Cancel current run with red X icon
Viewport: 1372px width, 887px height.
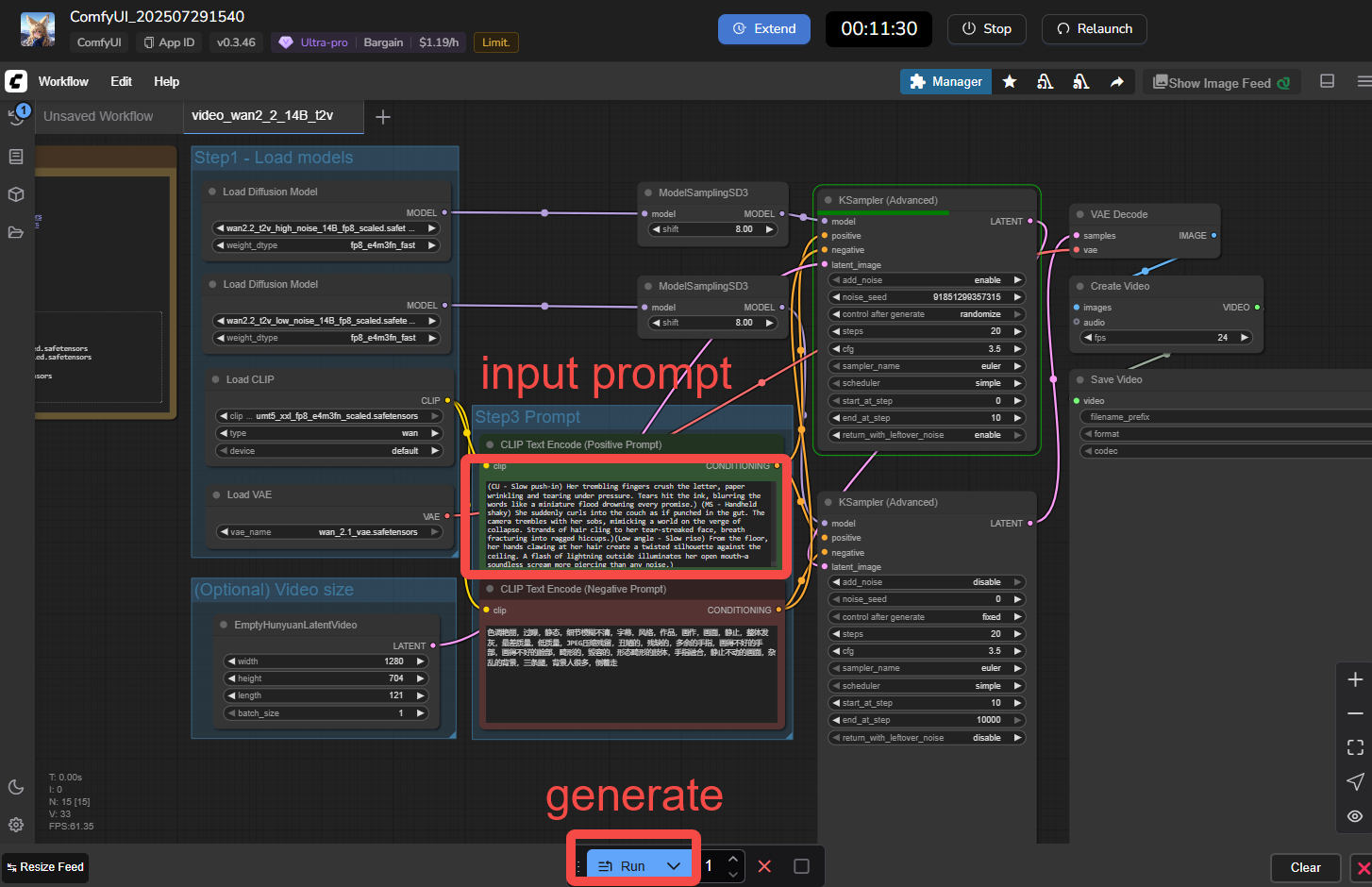764,866
